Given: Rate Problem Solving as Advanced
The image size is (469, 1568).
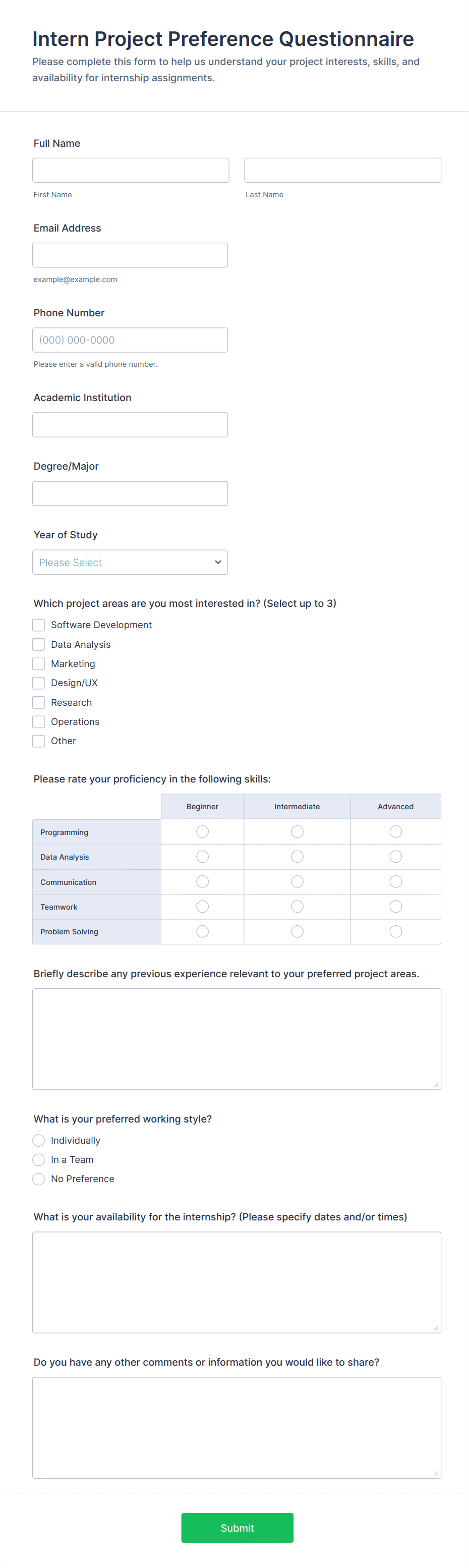Looking at the screenshot, I should [x=395, y=931].
